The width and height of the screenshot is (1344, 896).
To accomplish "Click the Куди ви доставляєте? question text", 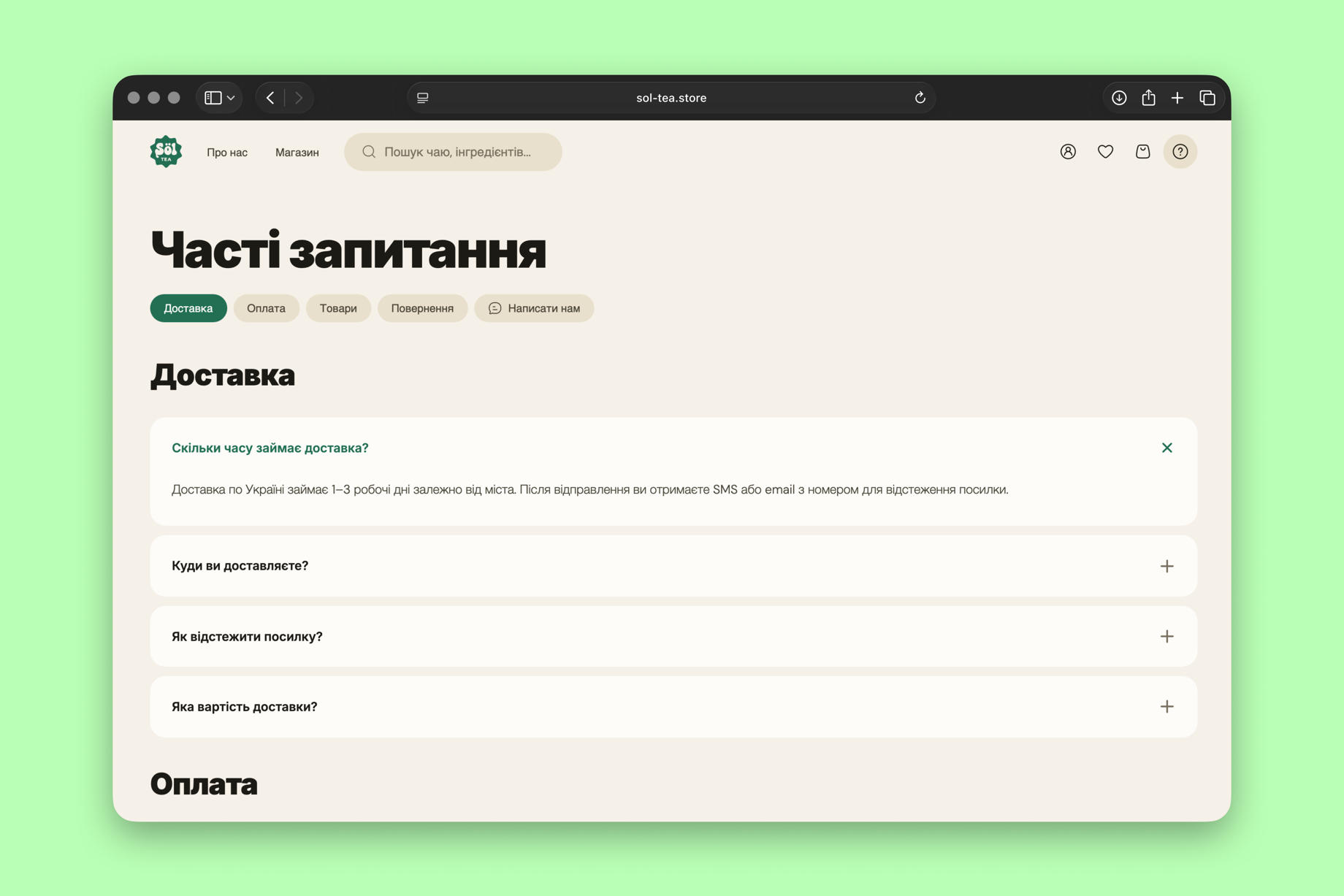I will (x=240, y=566).
